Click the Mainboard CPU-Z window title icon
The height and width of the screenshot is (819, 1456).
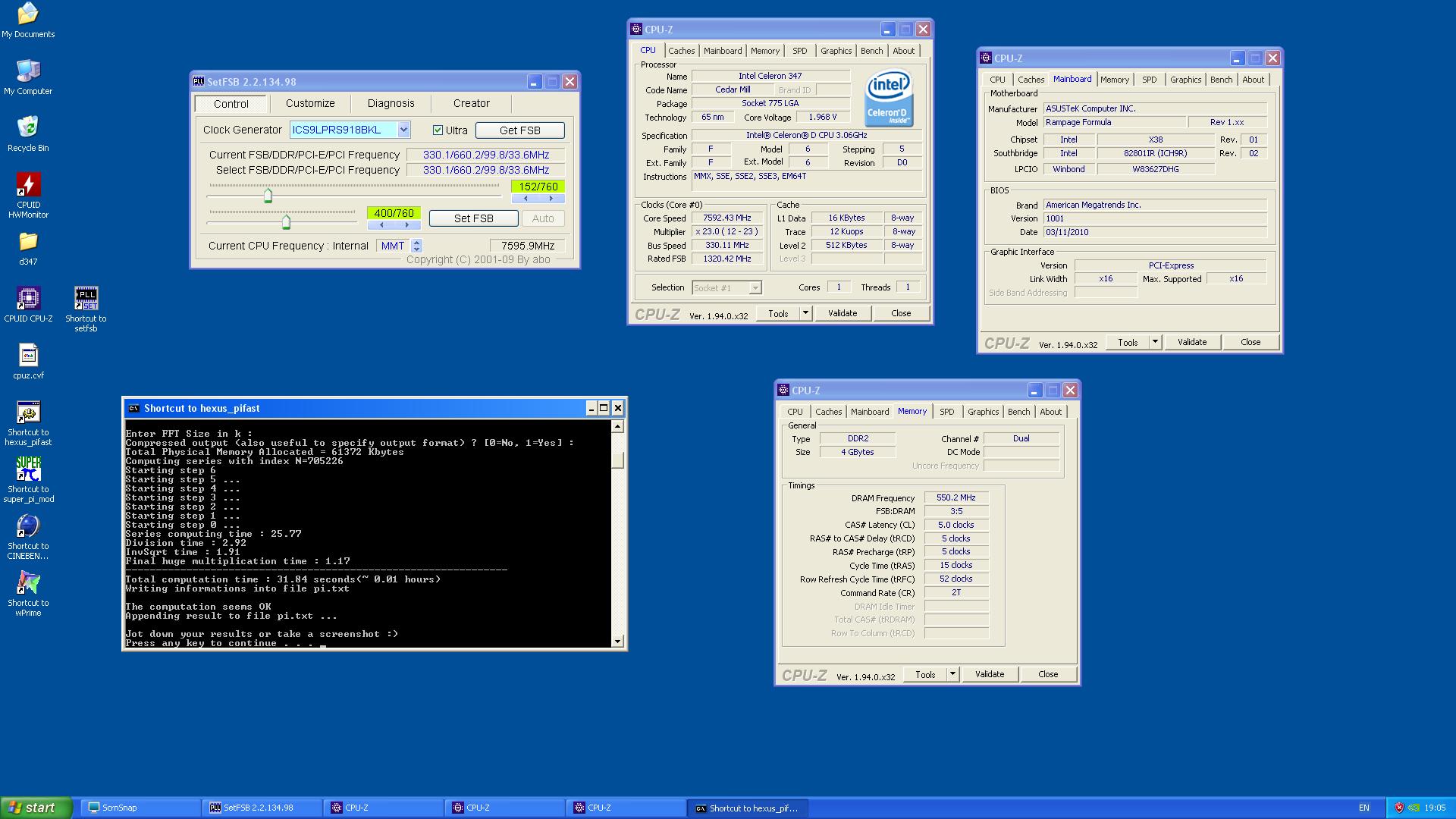click(986, 58)
